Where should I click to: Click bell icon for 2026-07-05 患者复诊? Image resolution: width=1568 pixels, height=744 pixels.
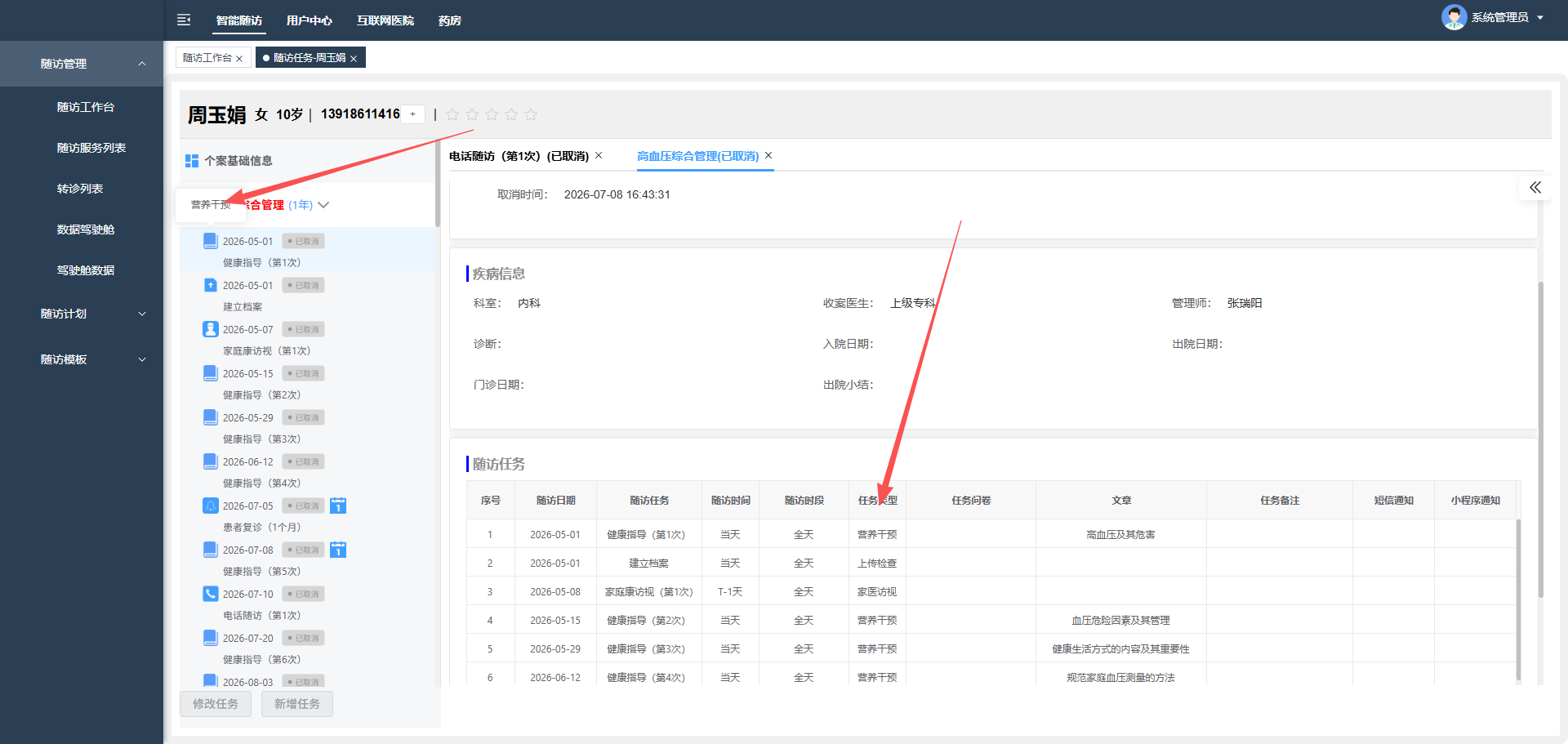pos(211,506)
